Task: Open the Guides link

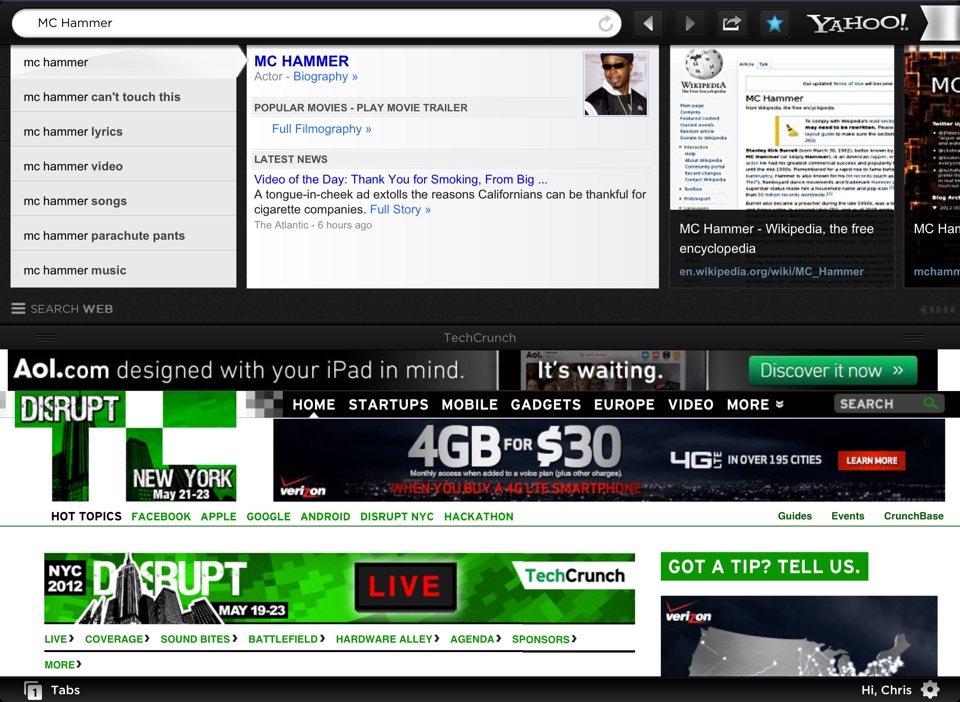Action: (795, 516)
